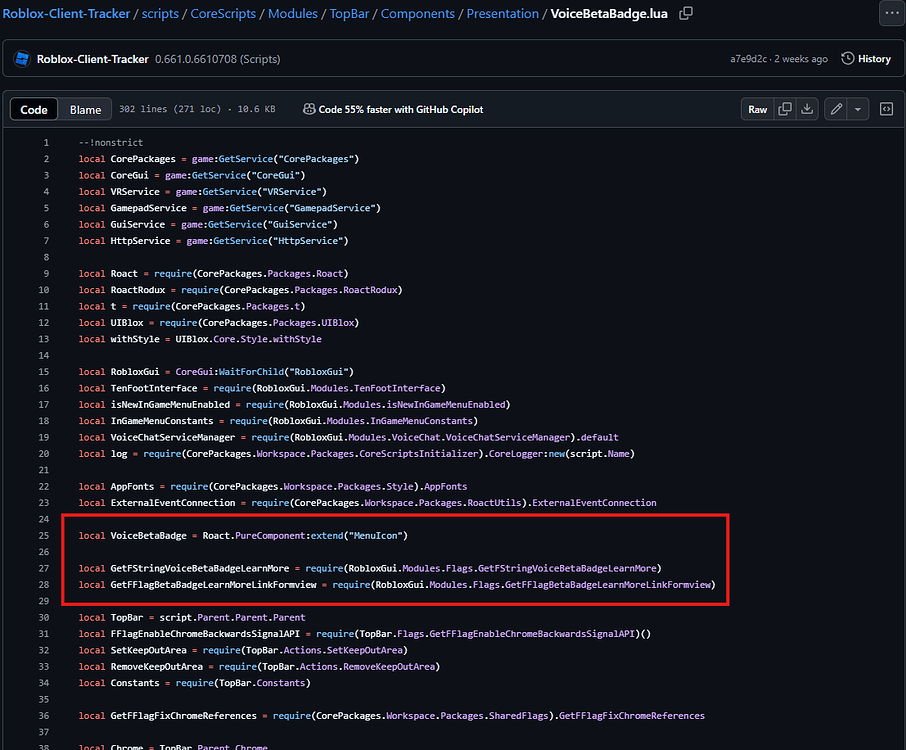Viewport: 906px width, 750px height.
Task: Click the History button
Action: (867, 58)
